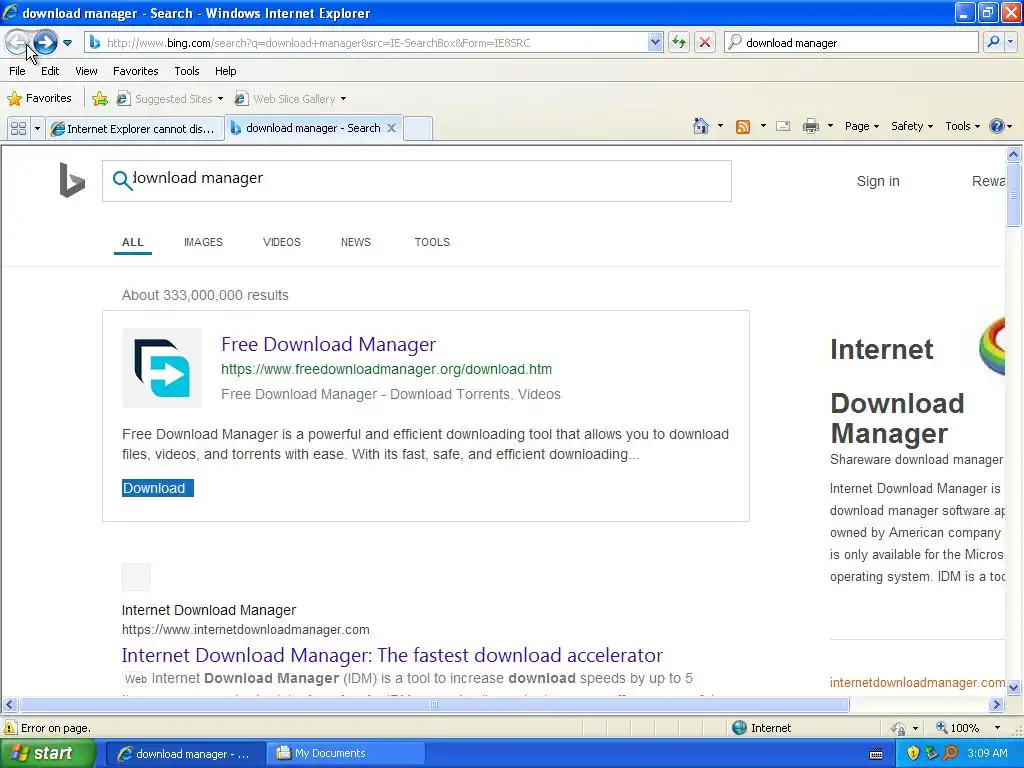Click the browser Back arrow button
The image size is (1024, 768).
pyautogui.click(x=16, y=43)
